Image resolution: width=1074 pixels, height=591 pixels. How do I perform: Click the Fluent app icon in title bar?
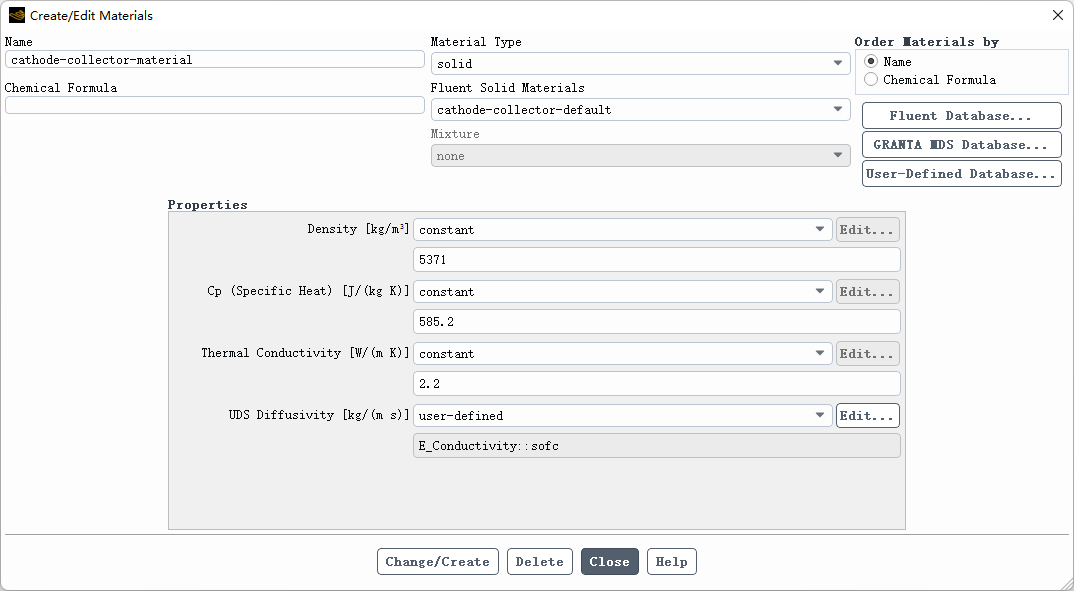16,15
